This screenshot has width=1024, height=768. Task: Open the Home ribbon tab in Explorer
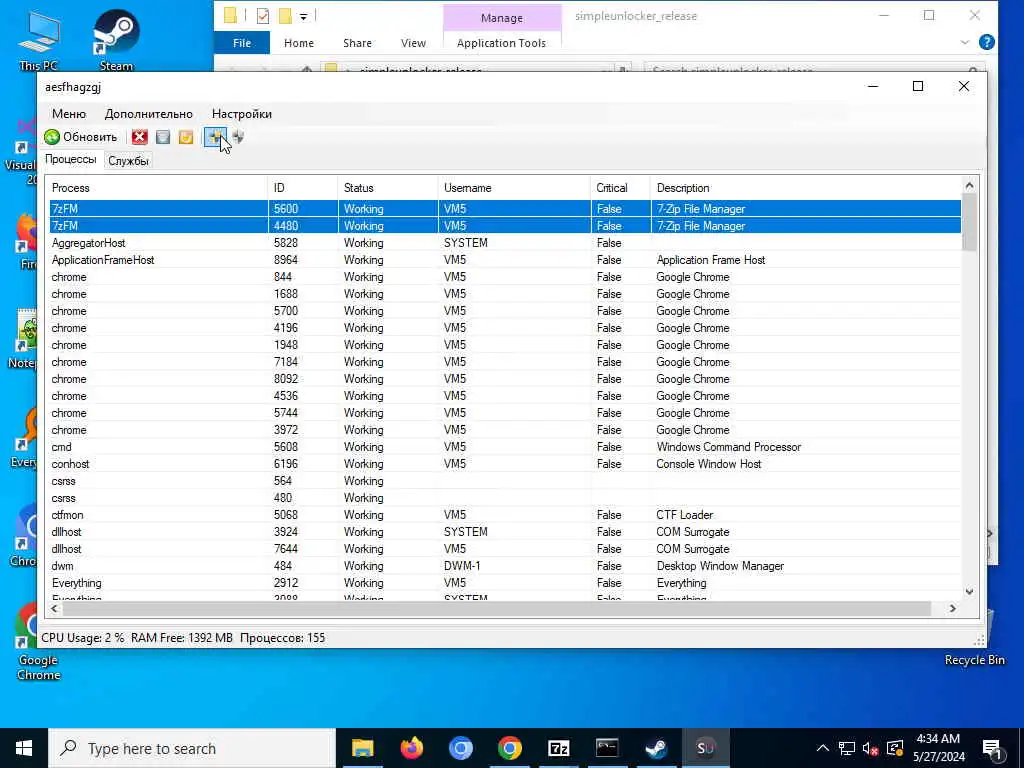[298, 43]
